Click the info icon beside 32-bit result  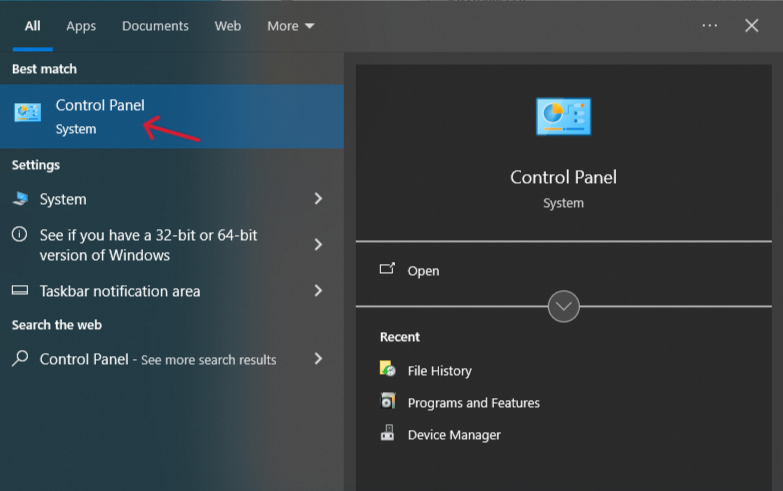(x=19, y=234)
